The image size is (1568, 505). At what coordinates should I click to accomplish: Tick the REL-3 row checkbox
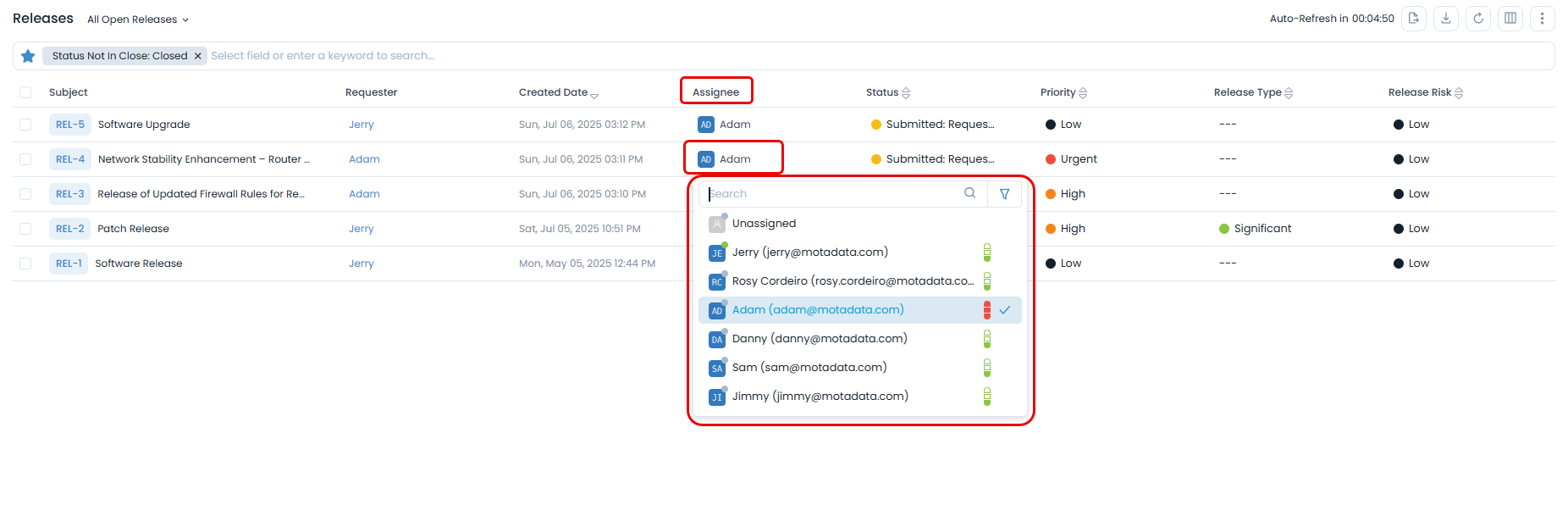point(25,194)
